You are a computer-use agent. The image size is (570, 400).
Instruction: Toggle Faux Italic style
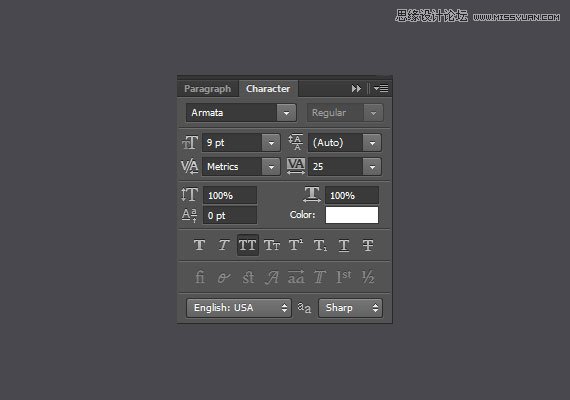[x=224, y=245]
